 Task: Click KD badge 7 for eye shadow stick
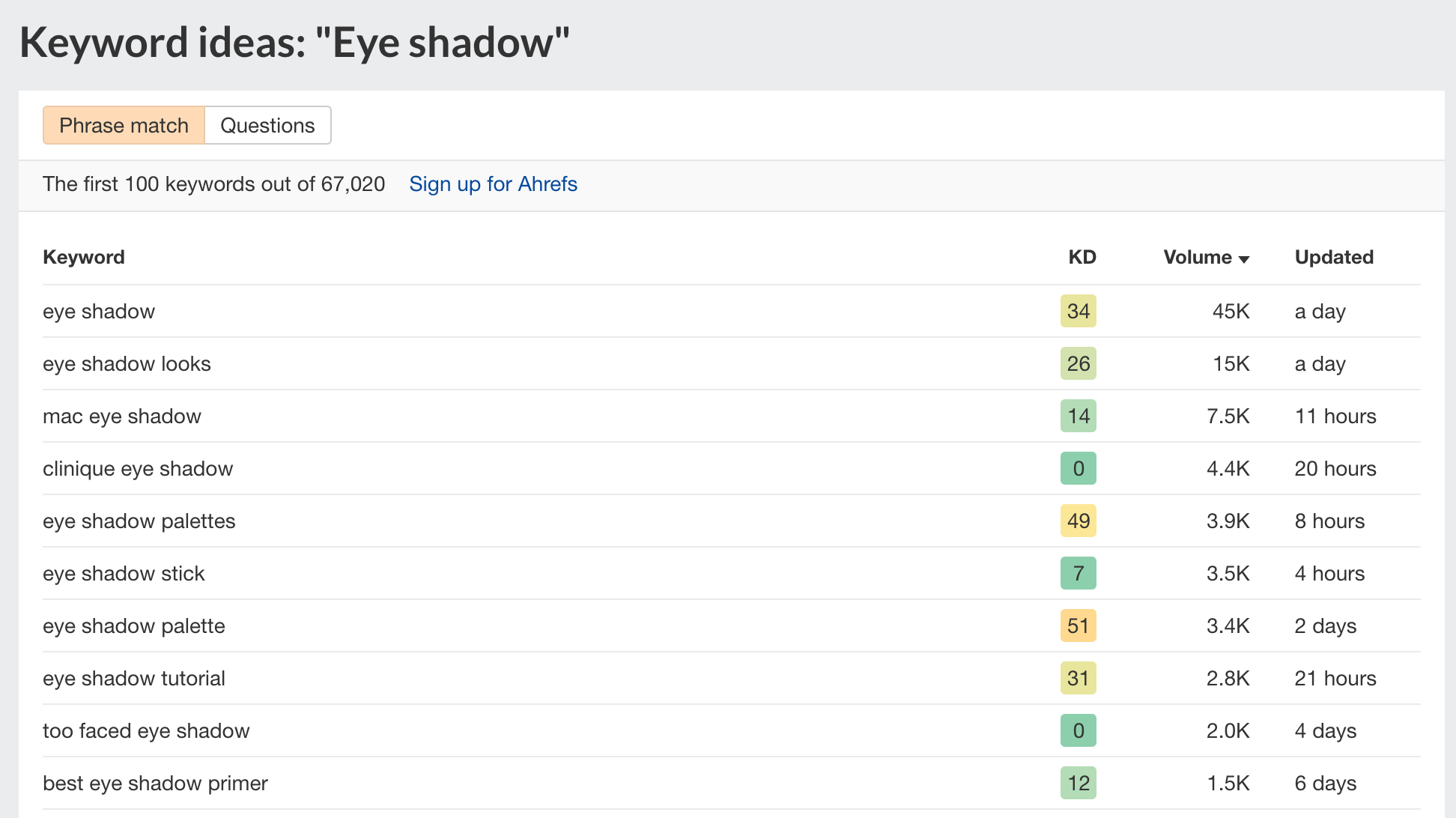1078,573
